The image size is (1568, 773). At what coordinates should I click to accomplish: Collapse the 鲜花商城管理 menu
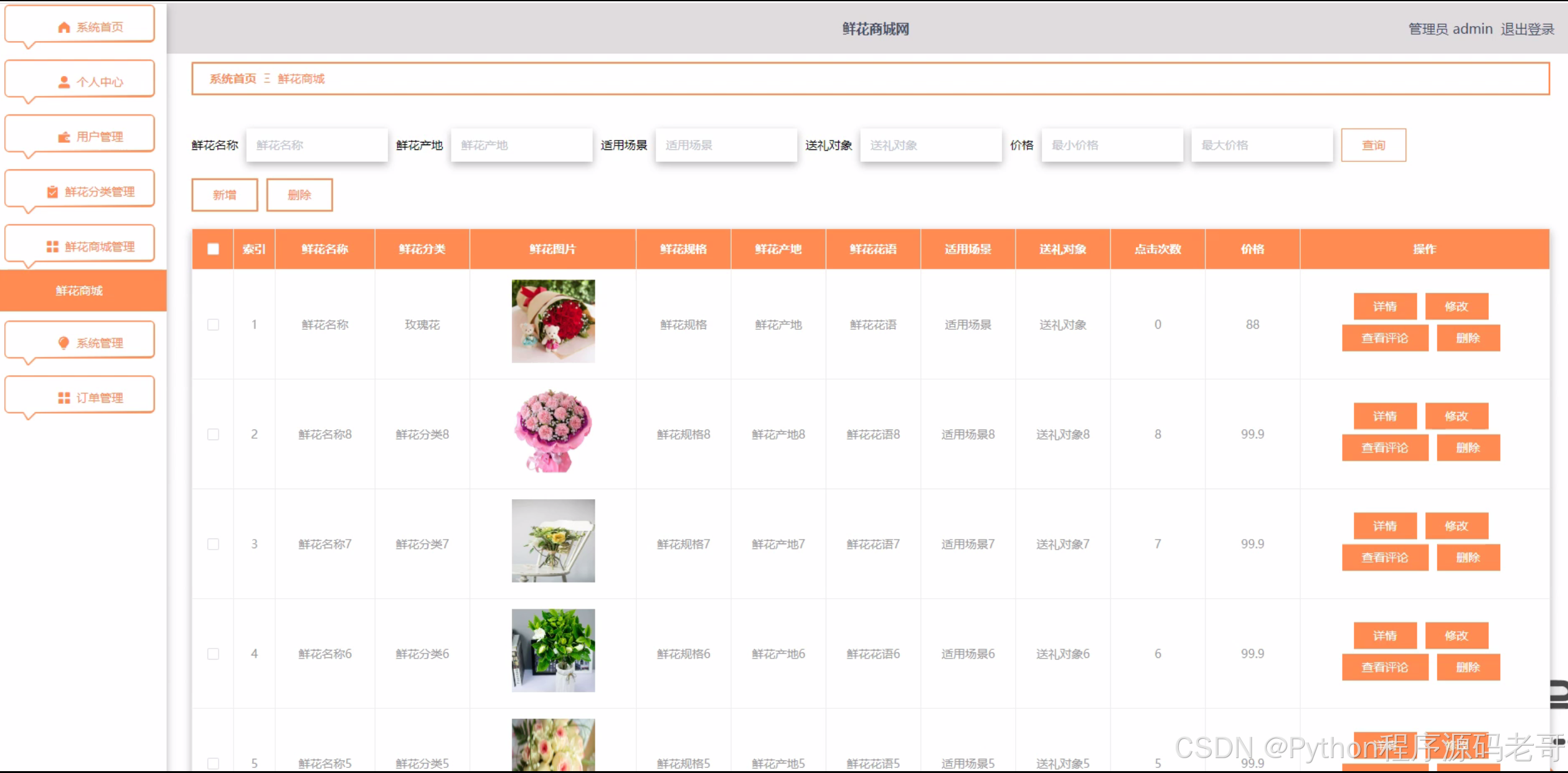[100, 246]
